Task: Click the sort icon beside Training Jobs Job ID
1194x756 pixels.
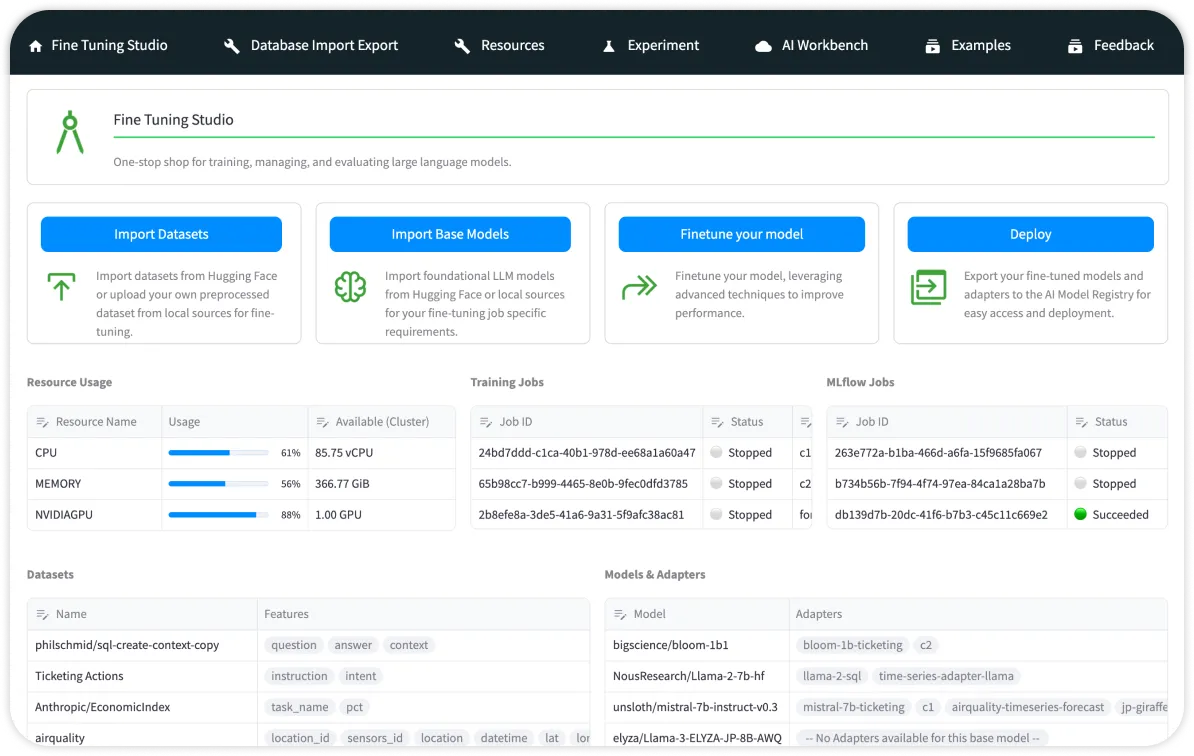Action: (486, 422)
